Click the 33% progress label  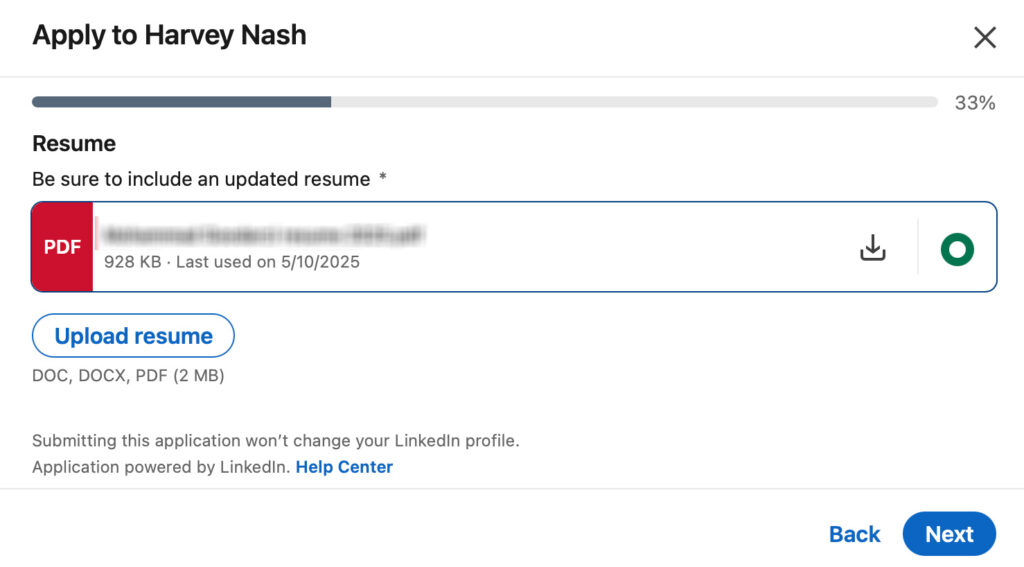974,103
